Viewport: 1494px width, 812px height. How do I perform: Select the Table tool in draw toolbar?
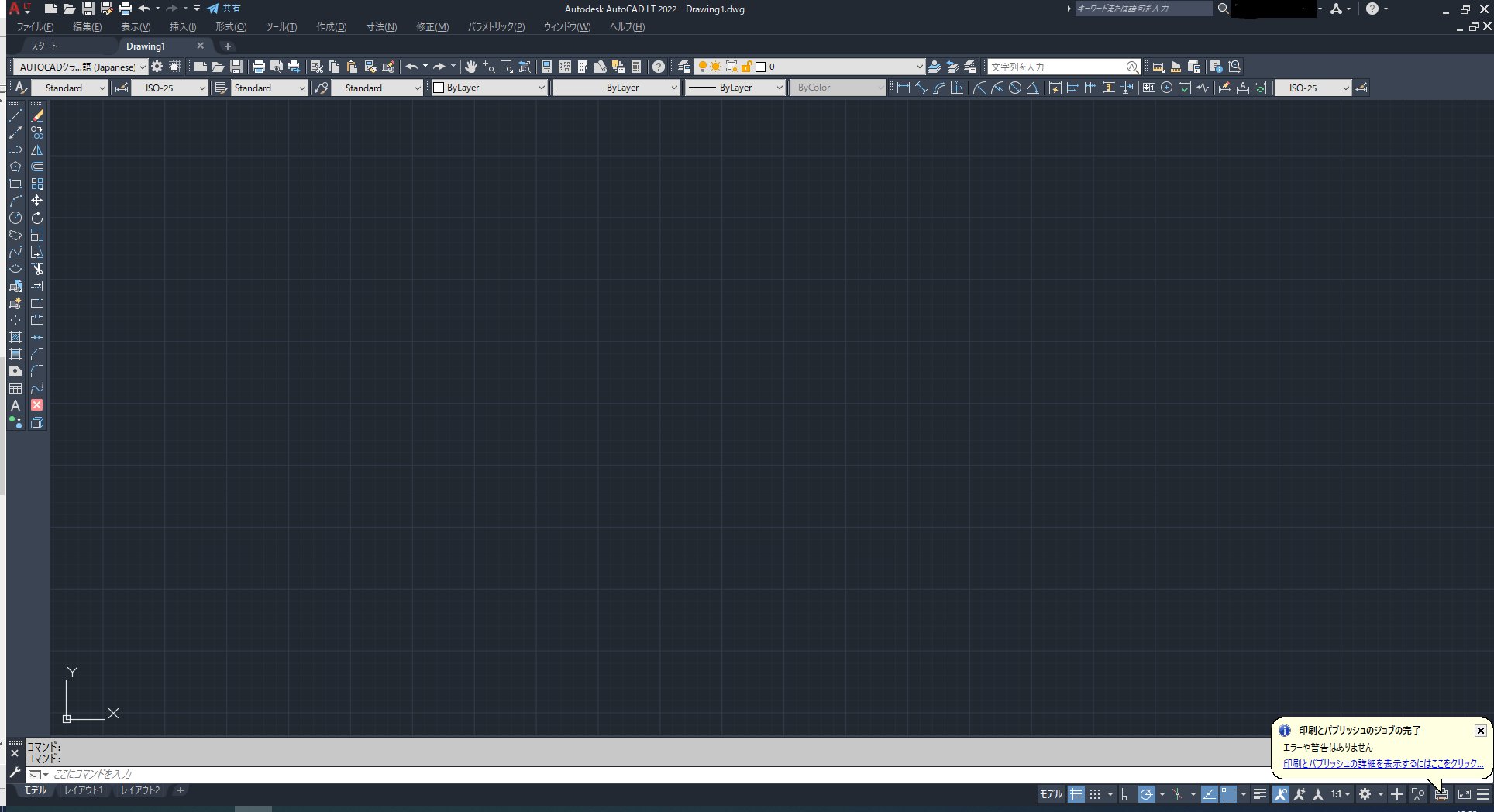15,388
